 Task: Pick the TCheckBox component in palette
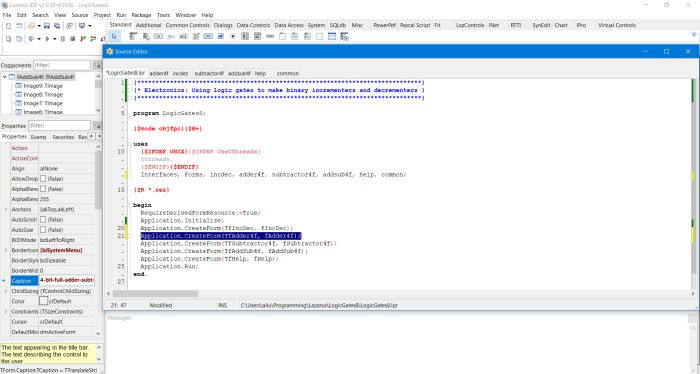221,37
